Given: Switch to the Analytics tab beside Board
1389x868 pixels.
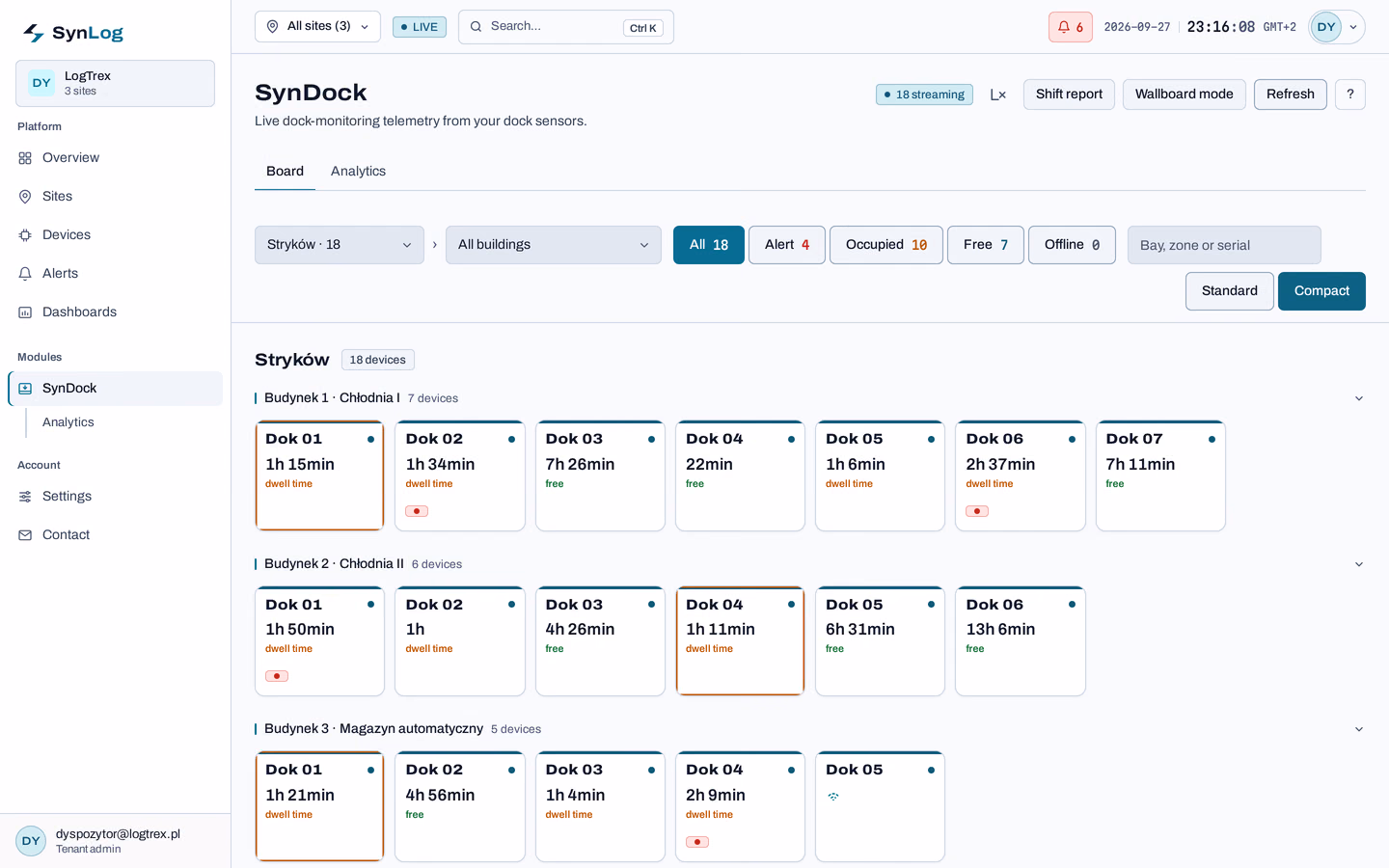Looking at the screenshot, I should [x=358, y=172].
